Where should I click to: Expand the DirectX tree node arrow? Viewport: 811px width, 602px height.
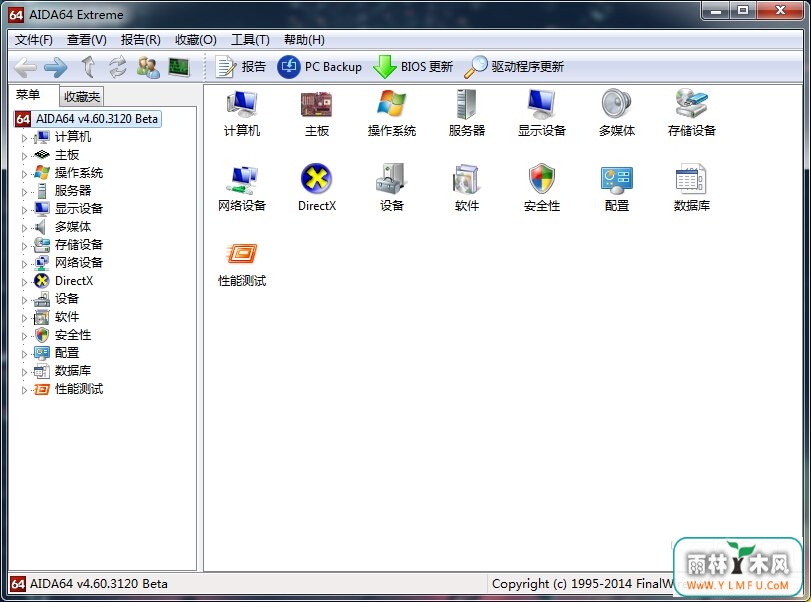24,282
